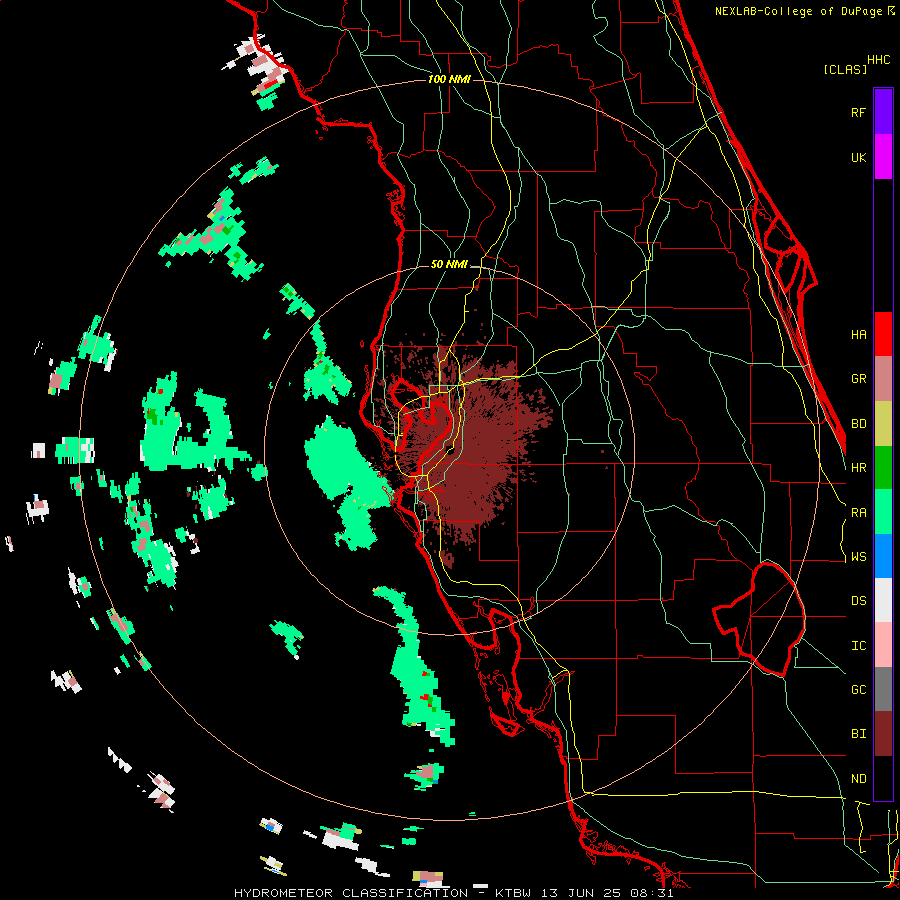Click the WS legend label
Image resolution: width=900 pixels, height=900 pixels.
[x=858, y=557]
